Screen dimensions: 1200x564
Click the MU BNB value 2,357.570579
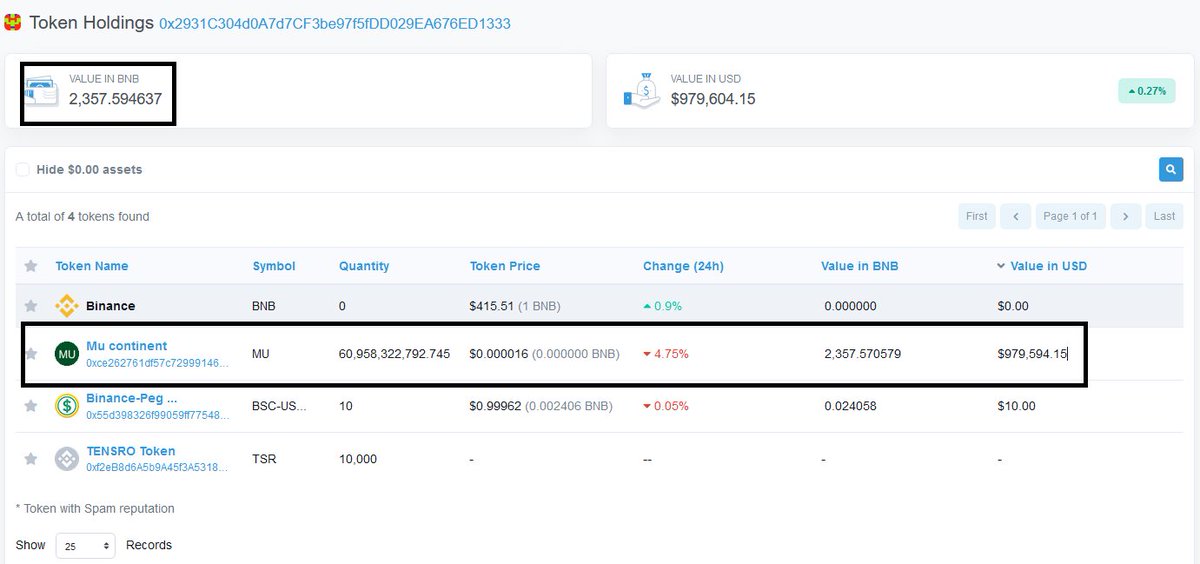863,354
